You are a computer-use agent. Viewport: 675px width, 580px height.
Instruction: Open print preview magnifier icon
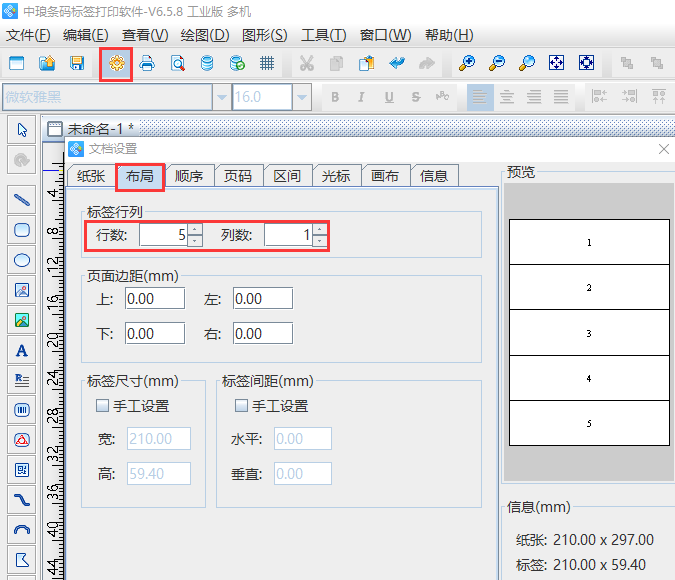point(177,63)
